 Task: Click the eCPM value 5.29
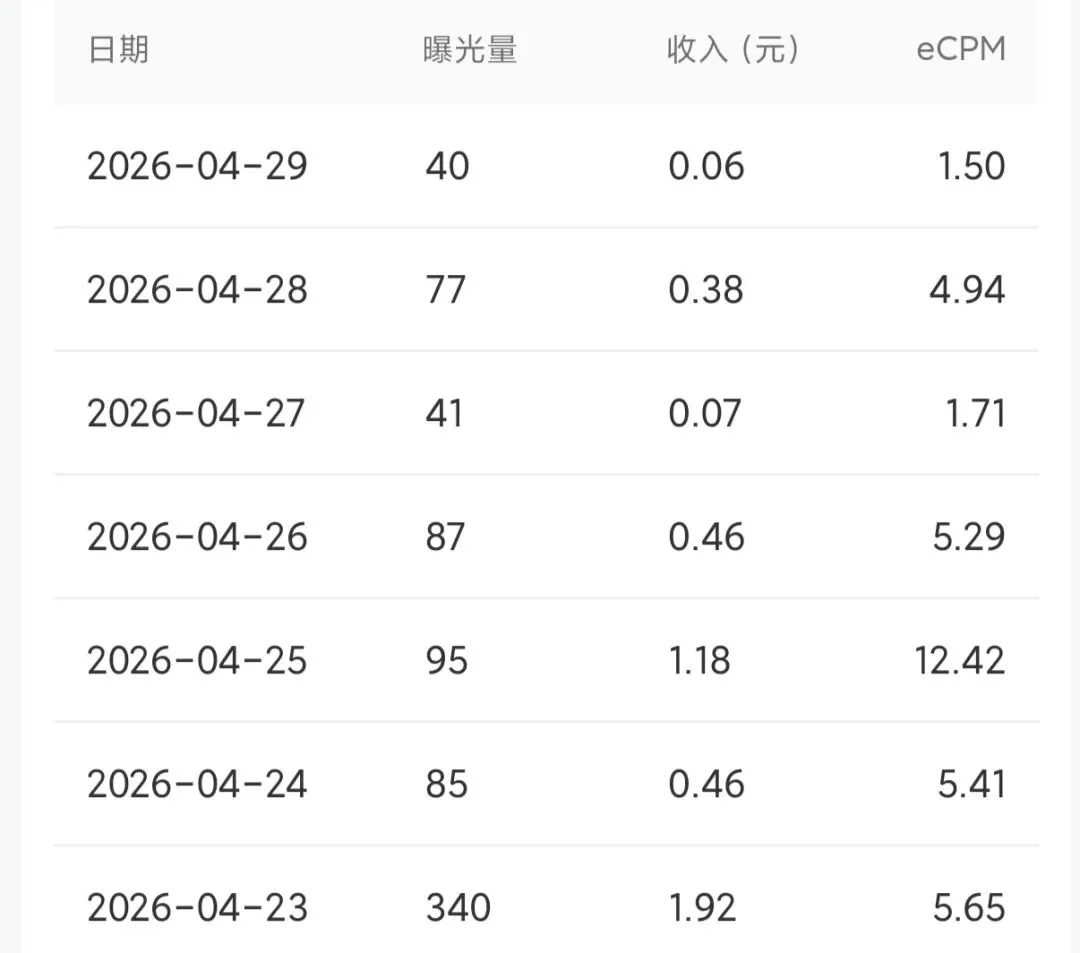(969, 536)
